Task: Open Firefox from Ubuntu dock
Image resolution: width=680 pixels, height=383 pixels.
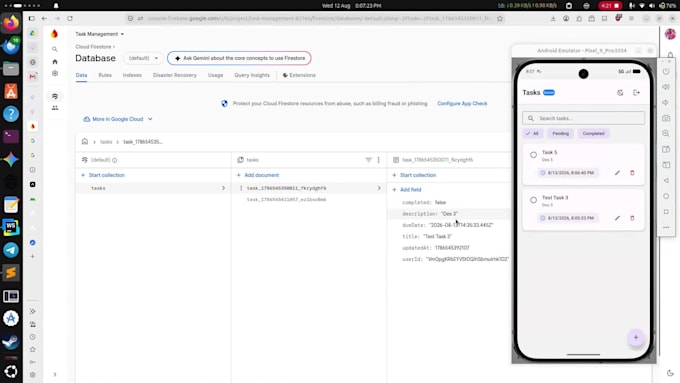Action: tap(11, 23)
